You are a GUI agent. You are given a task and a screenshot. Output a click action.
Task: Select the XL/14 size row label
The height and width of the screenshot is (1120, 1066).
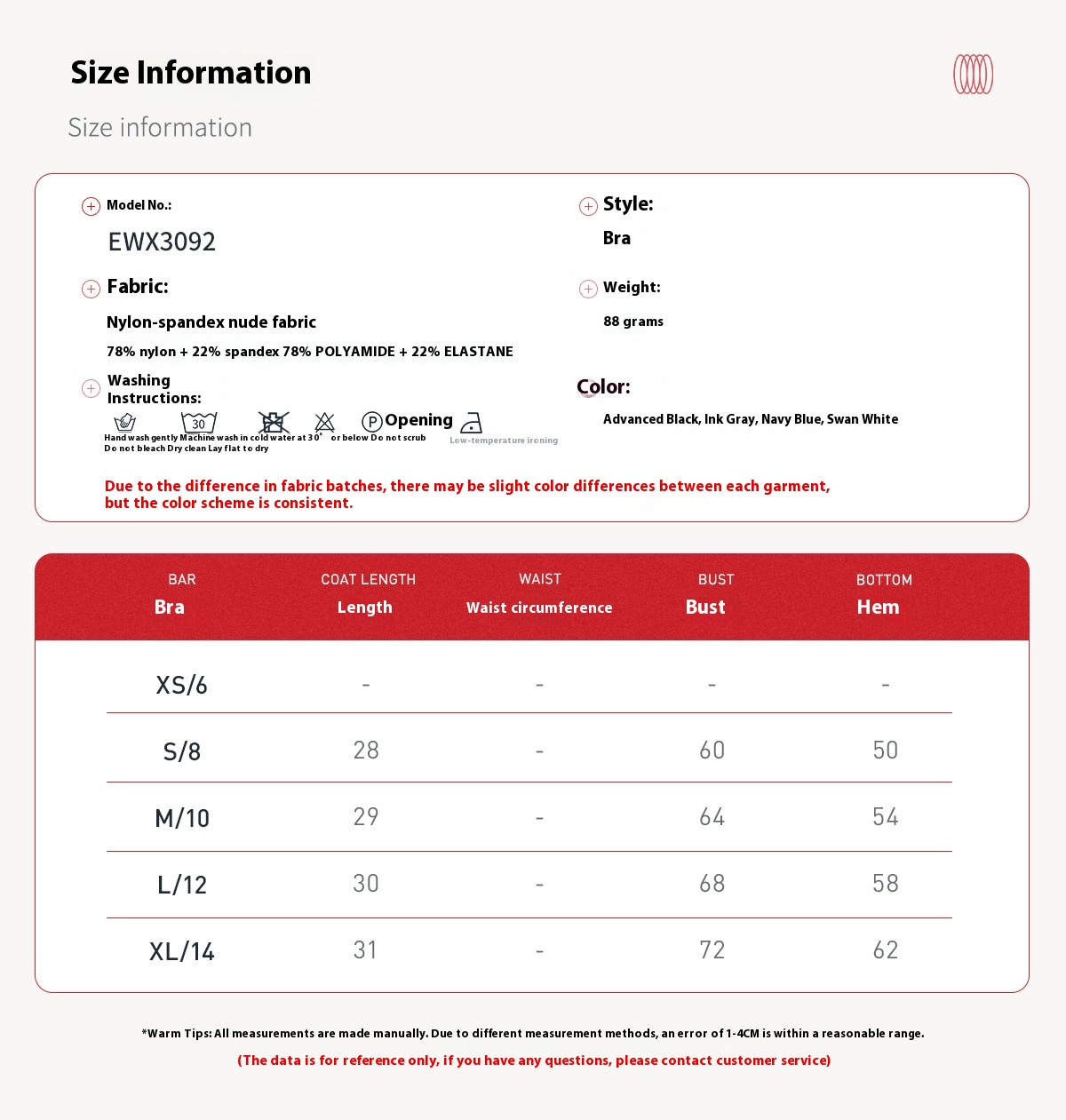pyautogui.click(x=182, y=951)
